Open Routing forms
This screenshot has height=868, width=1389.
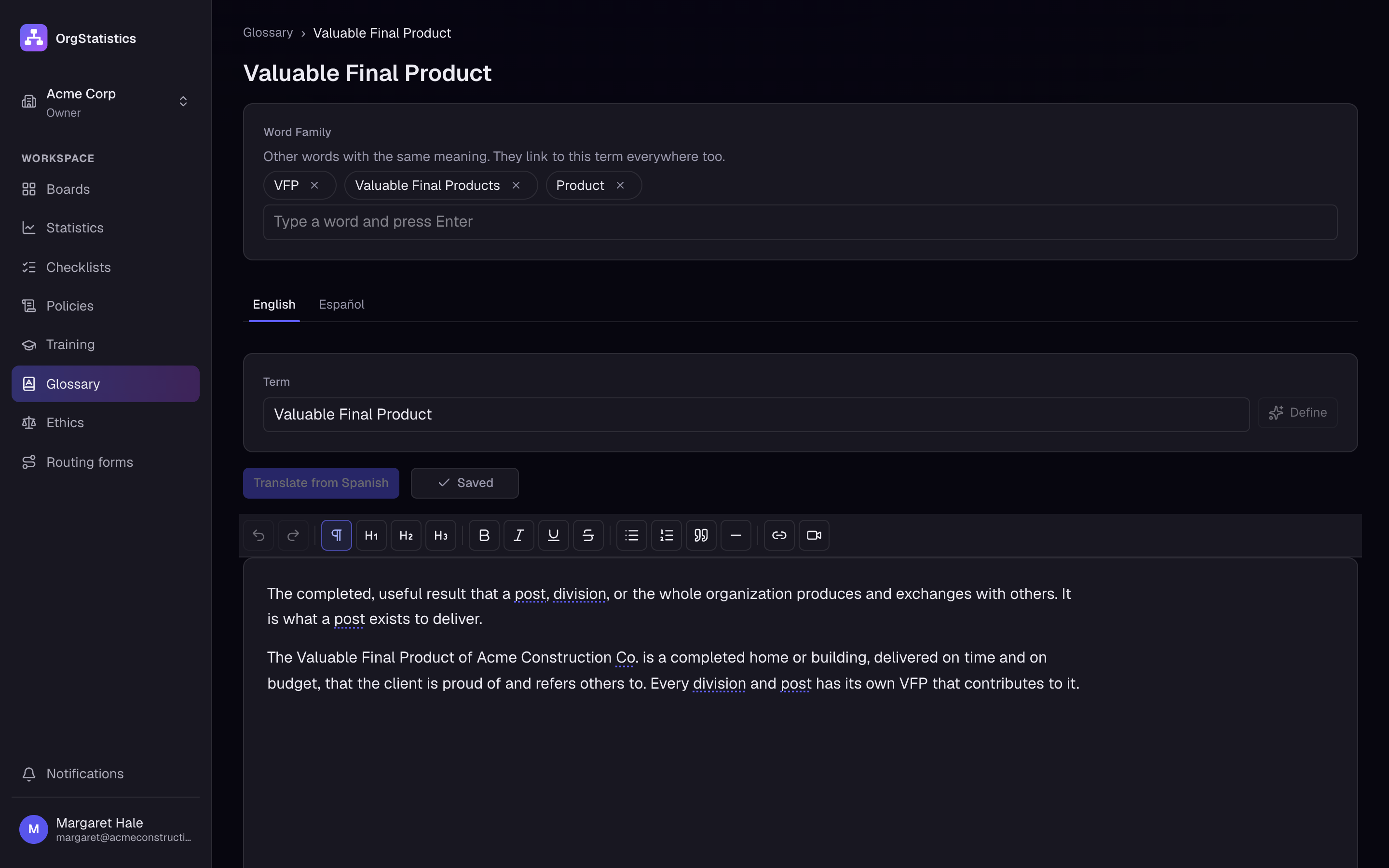point(106,461)
